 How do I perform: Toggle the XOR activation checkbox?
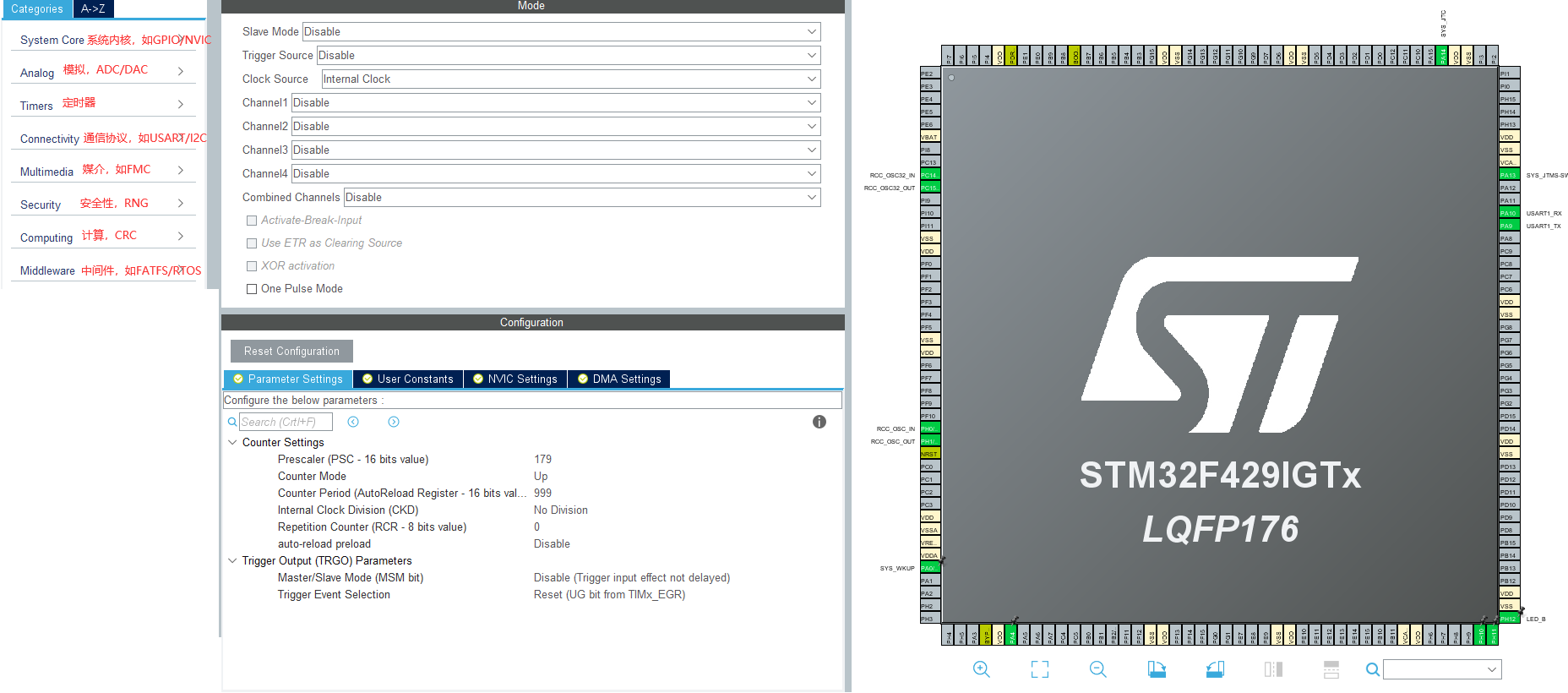(x=252, y=266)
